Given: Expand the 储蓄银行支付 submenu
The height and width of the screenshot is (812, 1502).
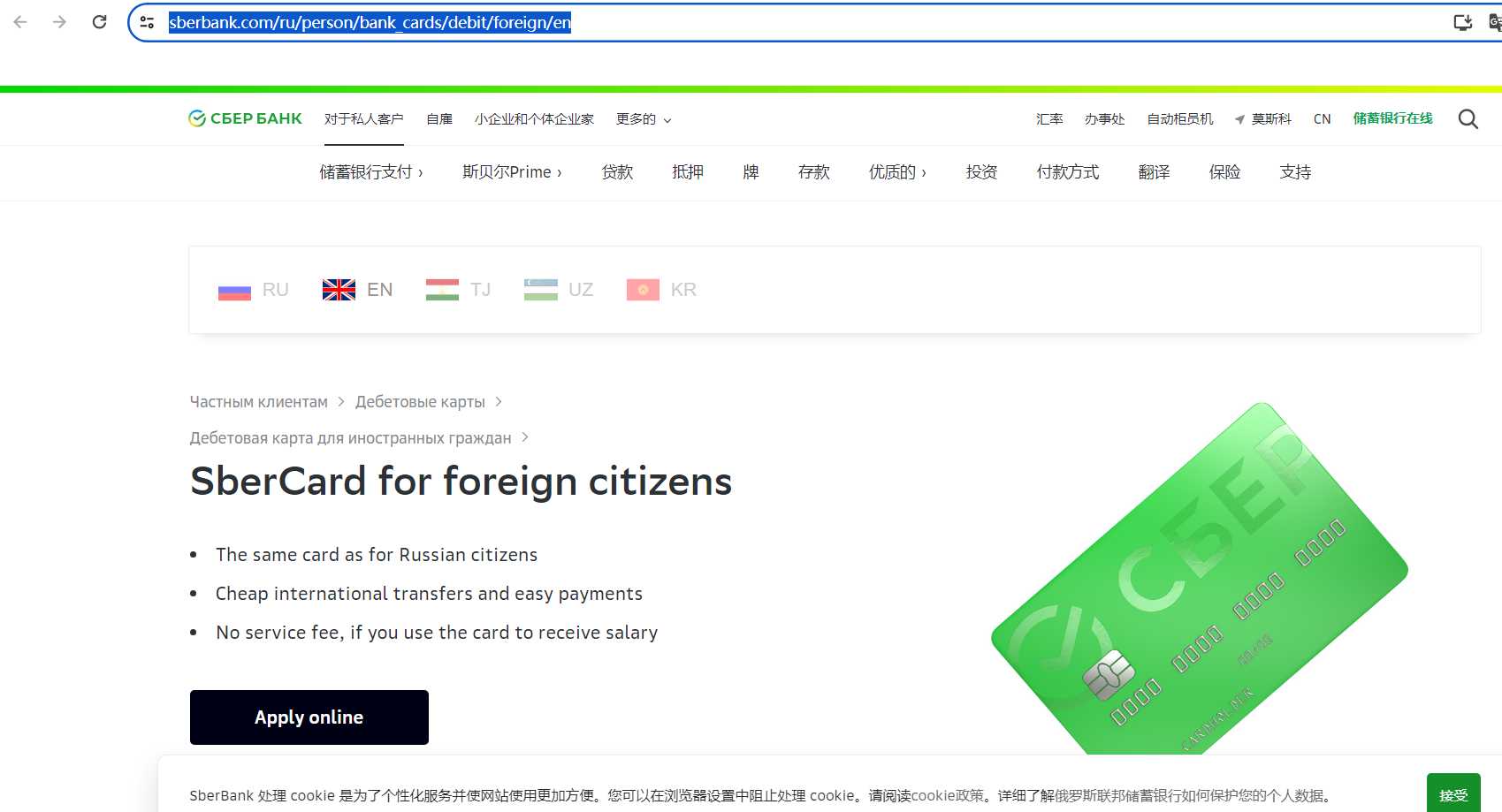Looking at the screenshot, I should (371, 172).
